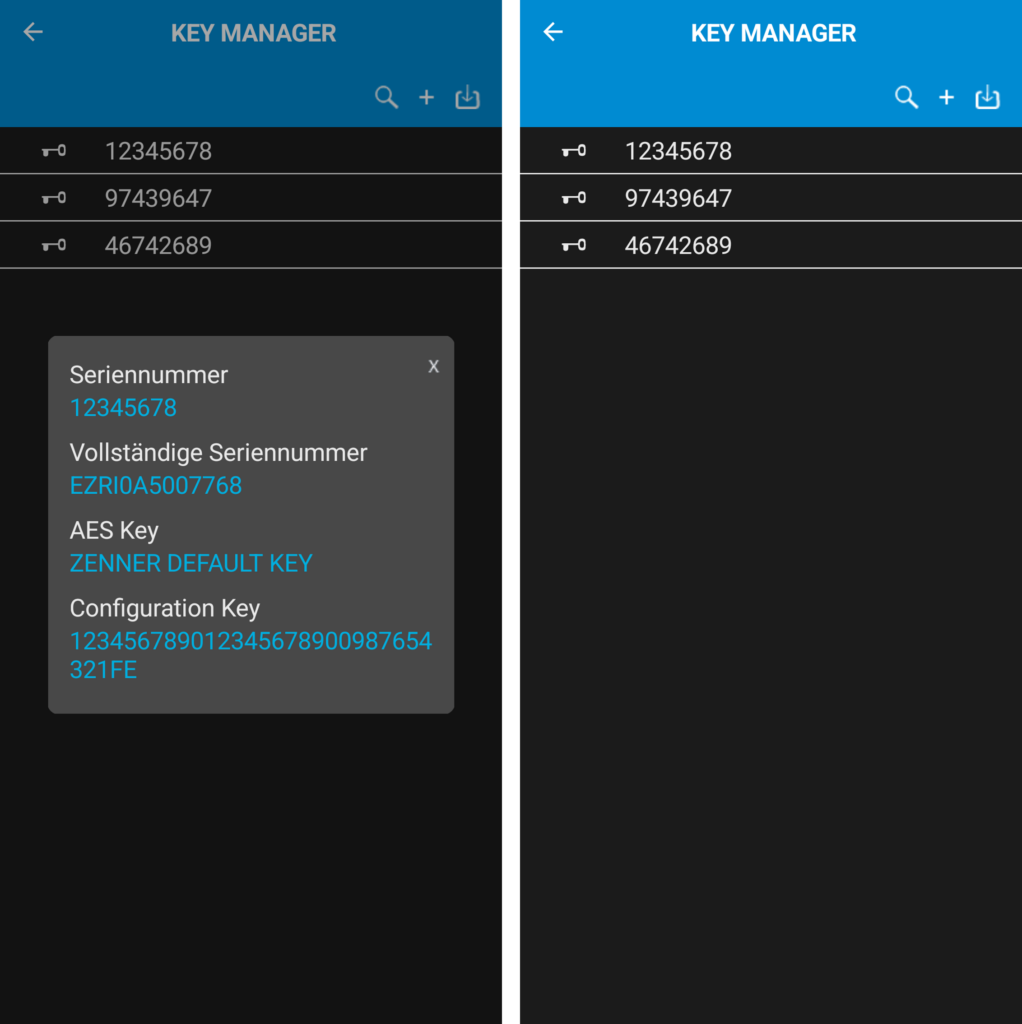Open the search icon on the right screen
Screen dimensions: 1022x1024
pos(906,97)
